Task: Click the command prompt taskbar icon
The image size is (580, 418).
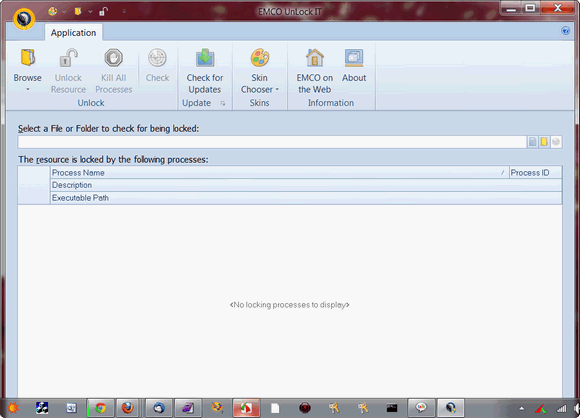Action: [x=392, y=408]
